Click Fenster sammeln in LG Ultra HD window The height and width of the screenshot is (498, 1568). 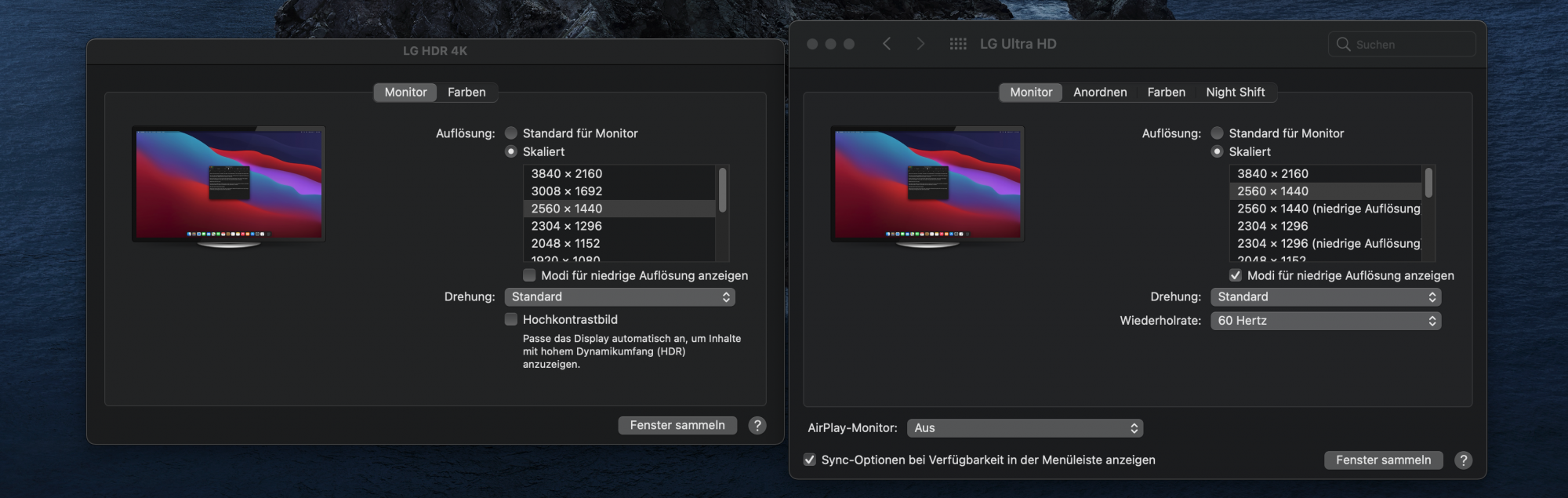pos(1384,460)
